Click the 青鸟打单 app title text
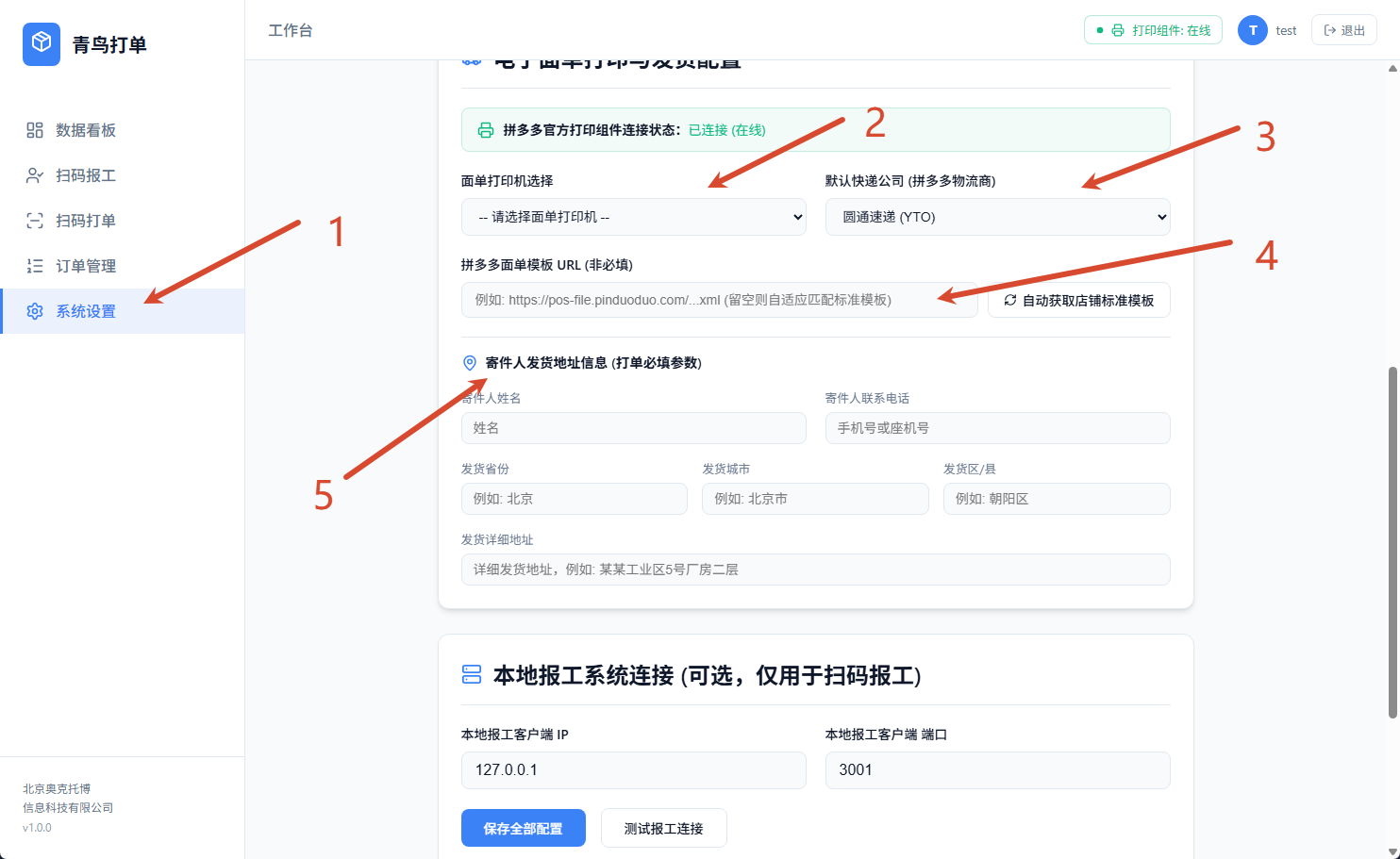Screen dimensions: 1400x859 109,44
